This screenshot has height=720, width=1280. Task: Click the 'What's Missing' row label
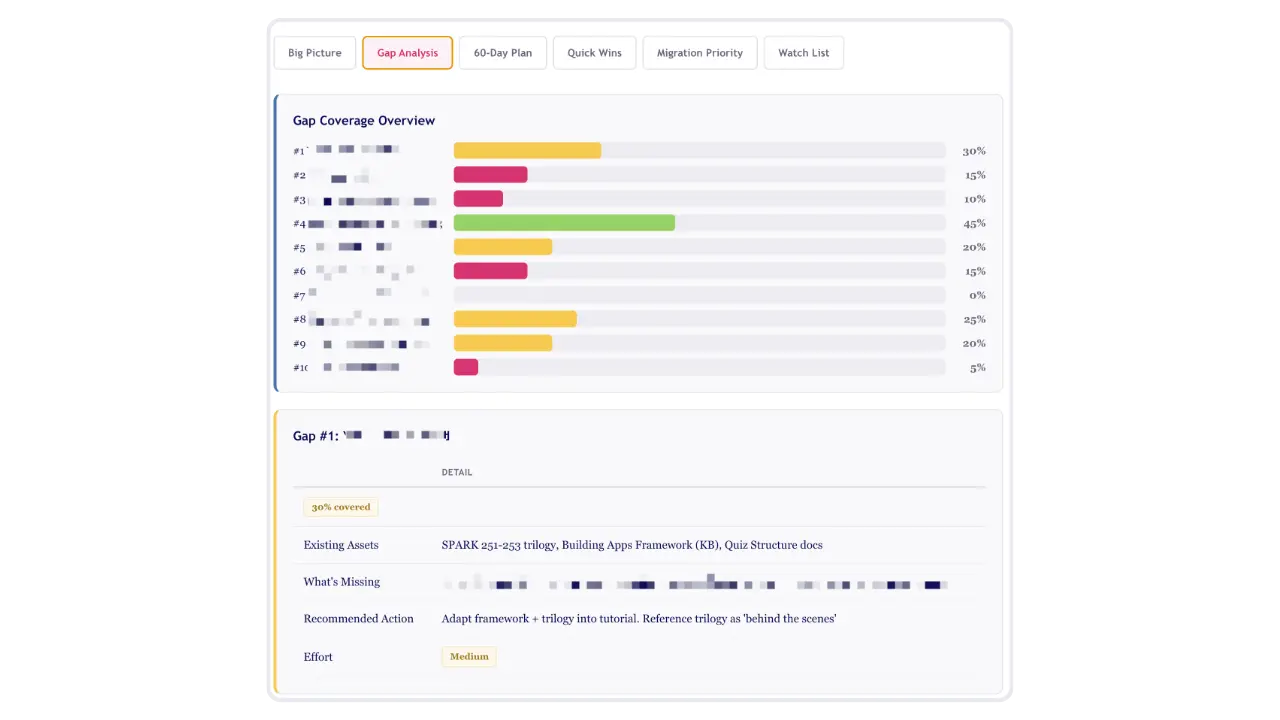(341, 581)
